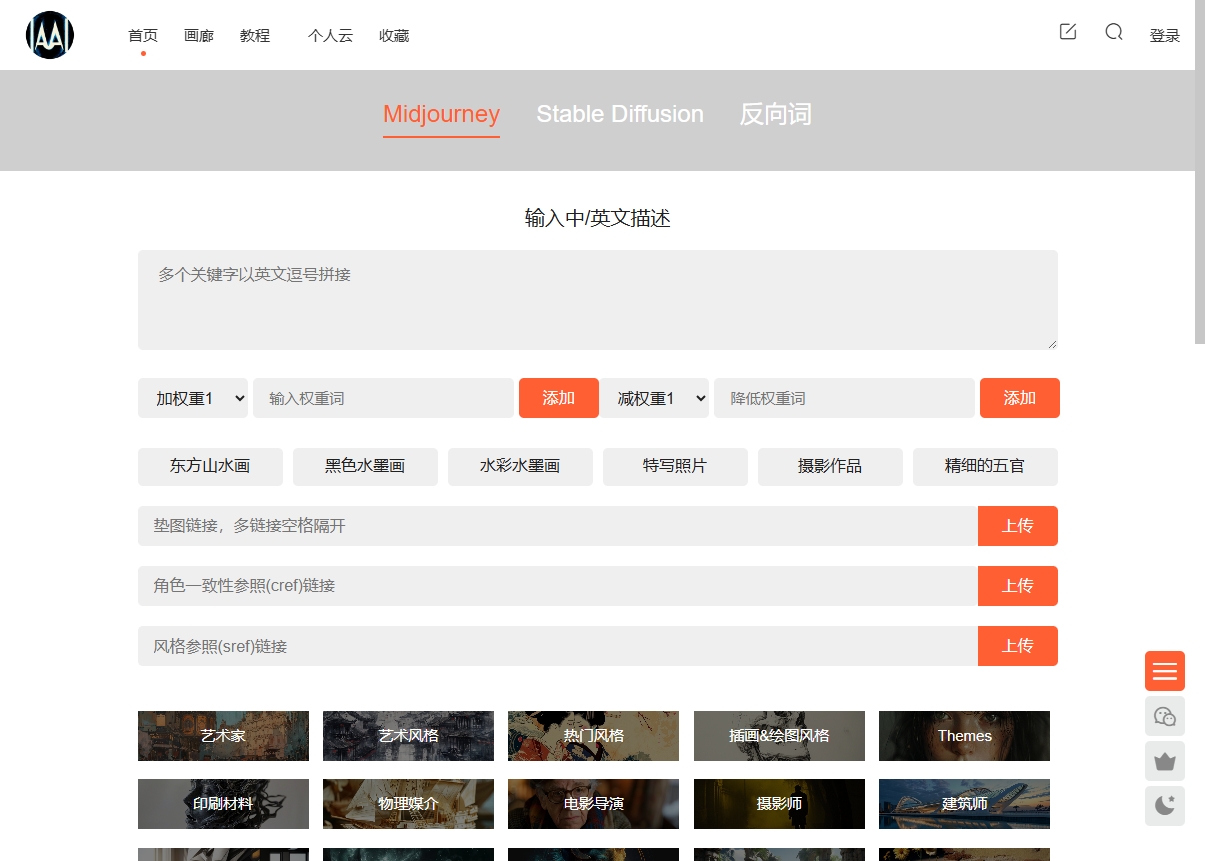Viewport: 1205px width, 861px height.
Task: Open 画廊 in the navigation
Action: (199, 36)
